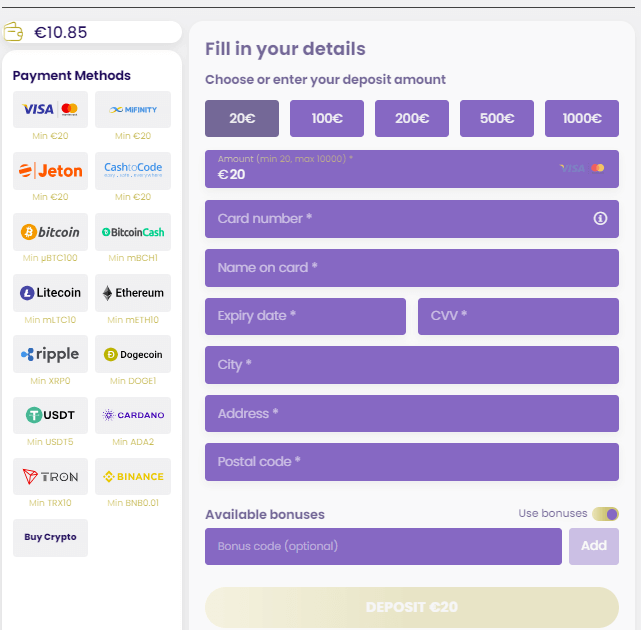Click the Bonus code optional field

tap(383, 546)
